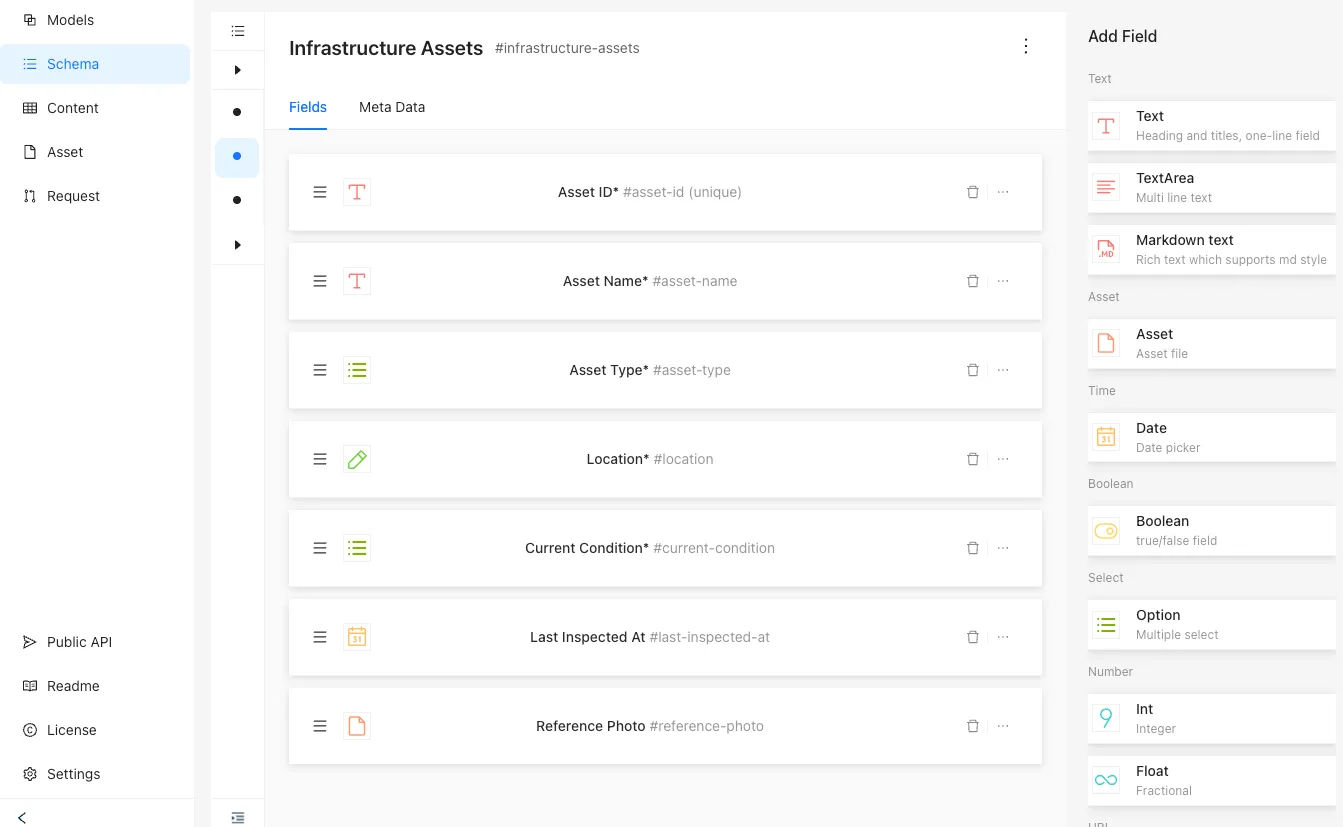Open Public API page

coord(95,642)
